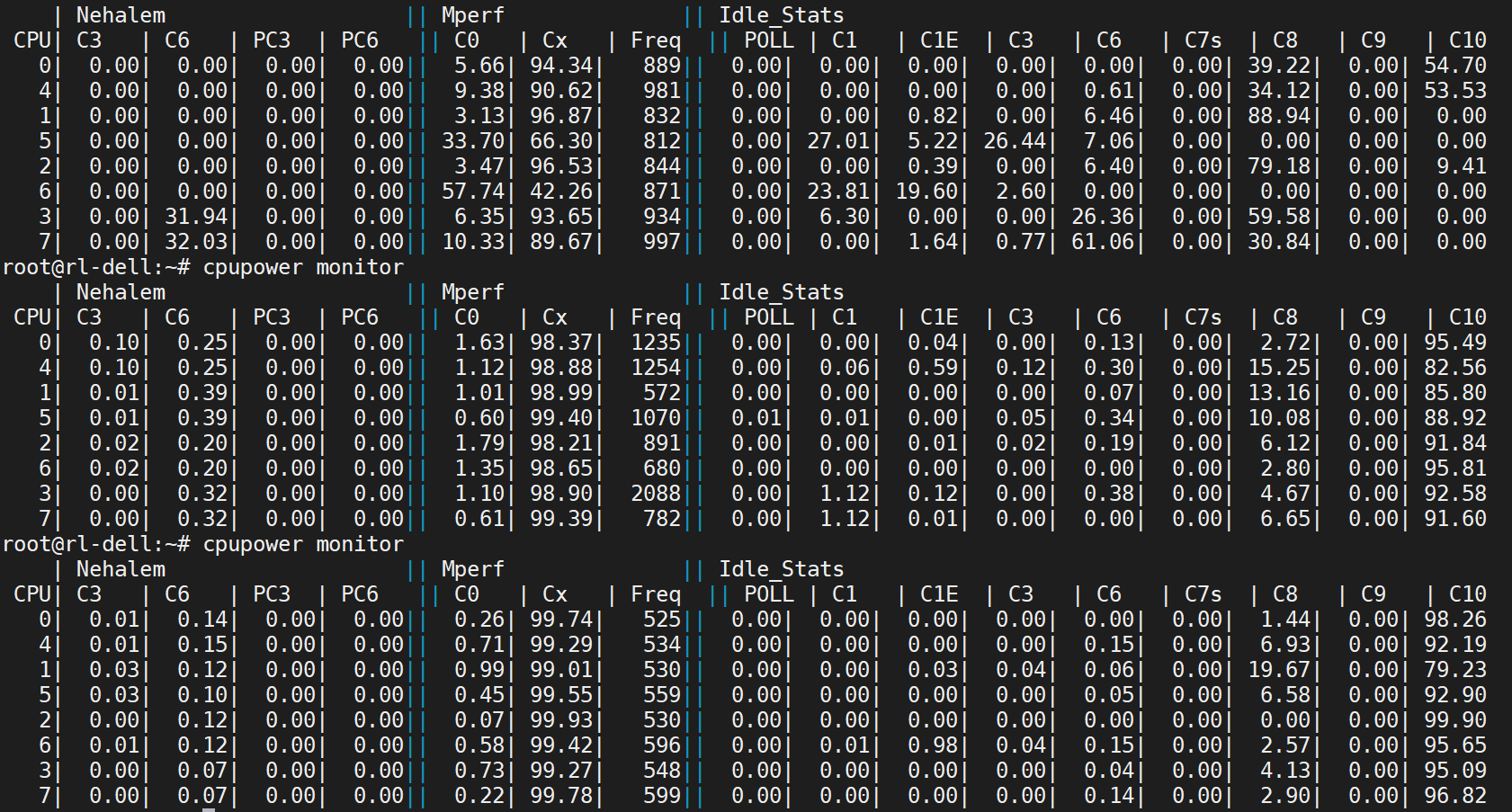Image resolution: width=1512 pixels, height=812 pixels.
Task: Click the C0 value 57.74
Action: 472,192
